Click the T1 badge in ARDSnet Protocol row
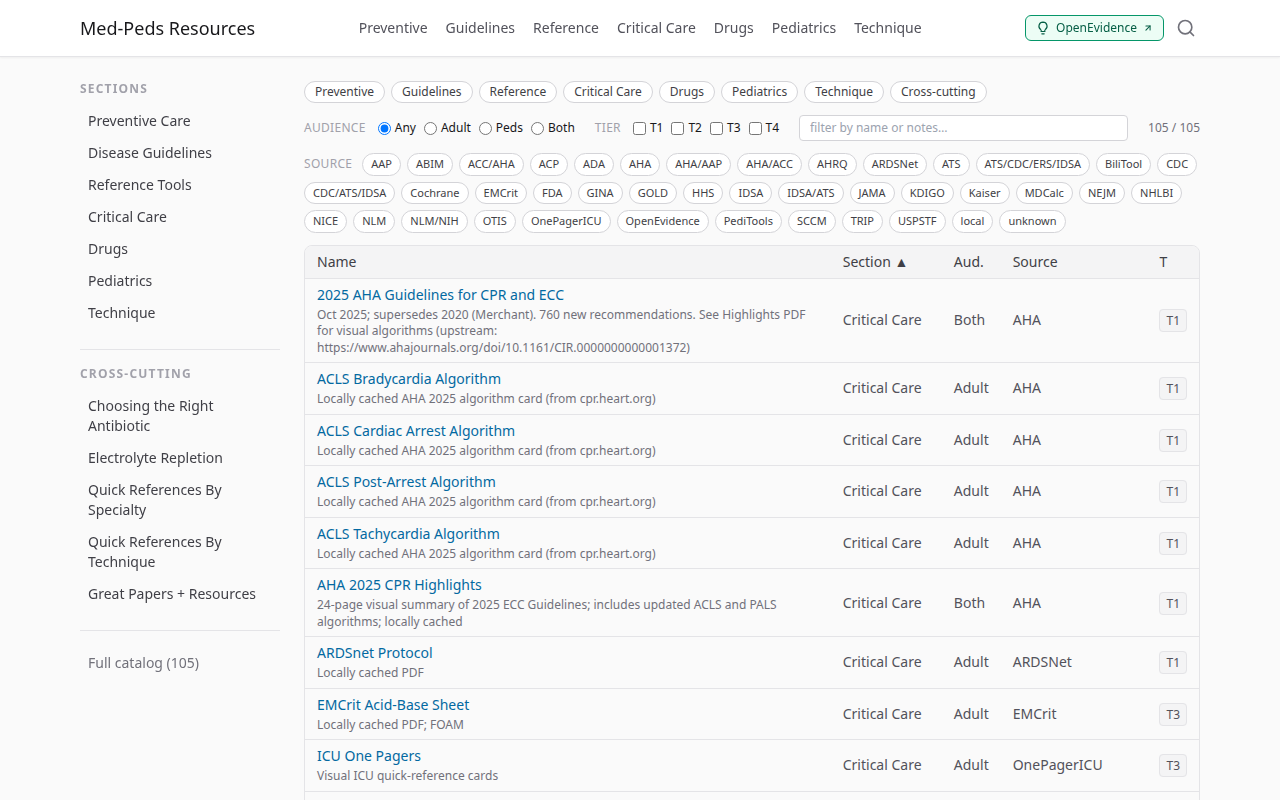Image resolution: width=1280 pixels, height=800 pixels. [x=1173, y=662]
